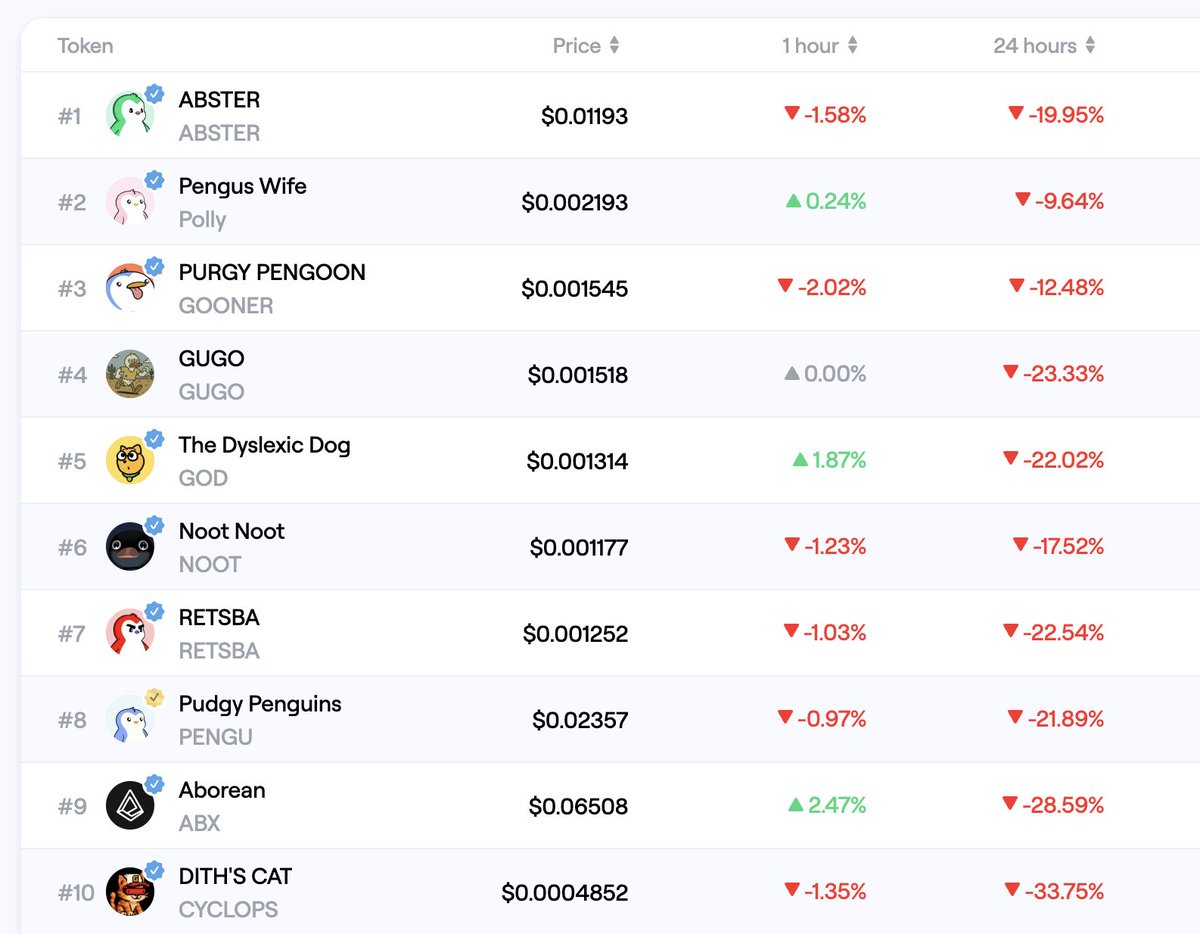The width and height of the screenshot is (1200, 934).
Task: Click the ABSTER price $0.01193
Action: pos(584,116)
